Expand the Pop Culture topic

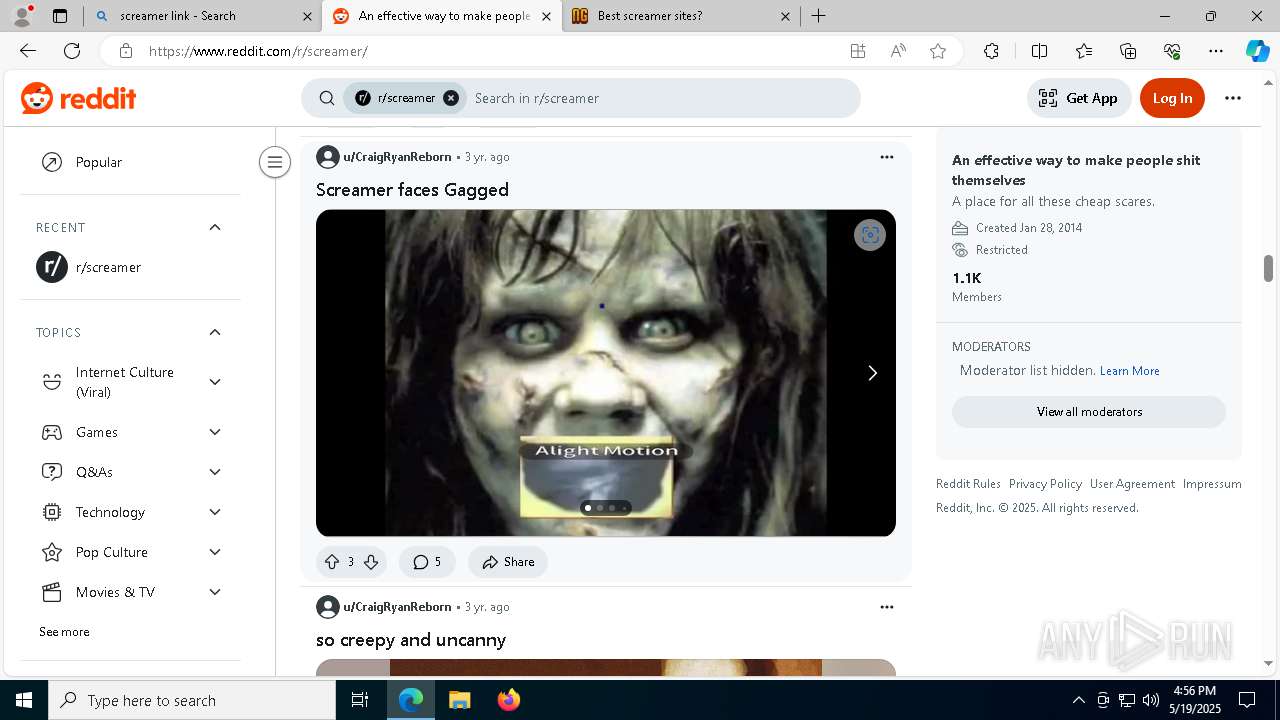[215, 552]
